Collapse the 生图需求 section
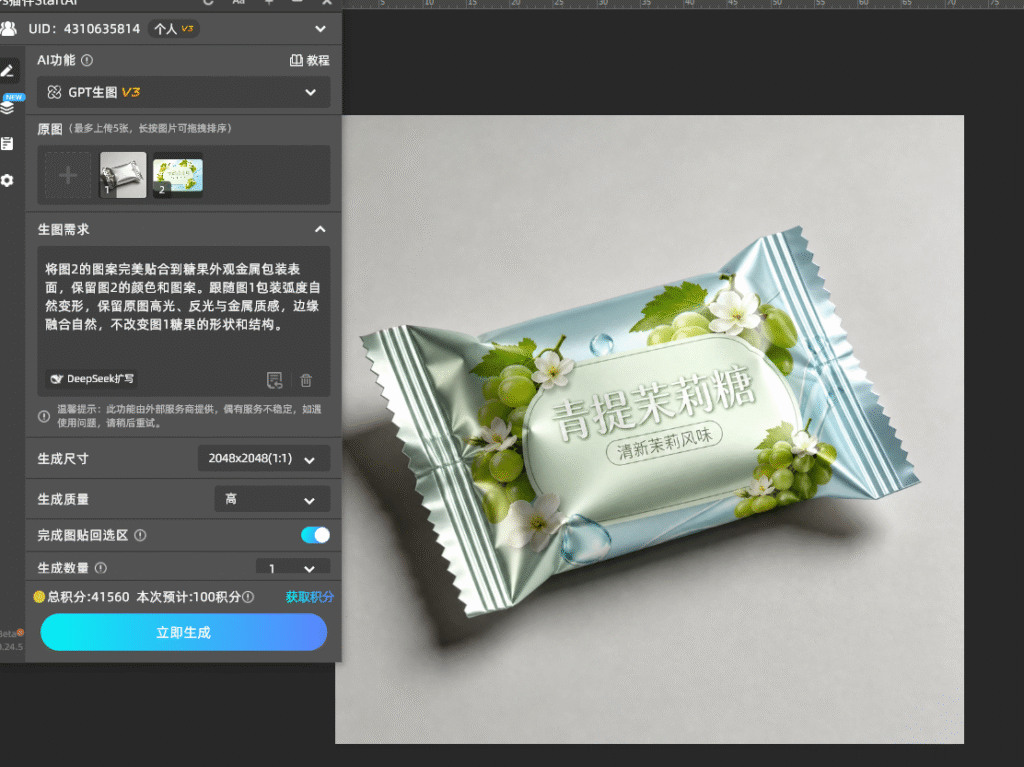This screenshot has height=767, width=1024. 320,229
